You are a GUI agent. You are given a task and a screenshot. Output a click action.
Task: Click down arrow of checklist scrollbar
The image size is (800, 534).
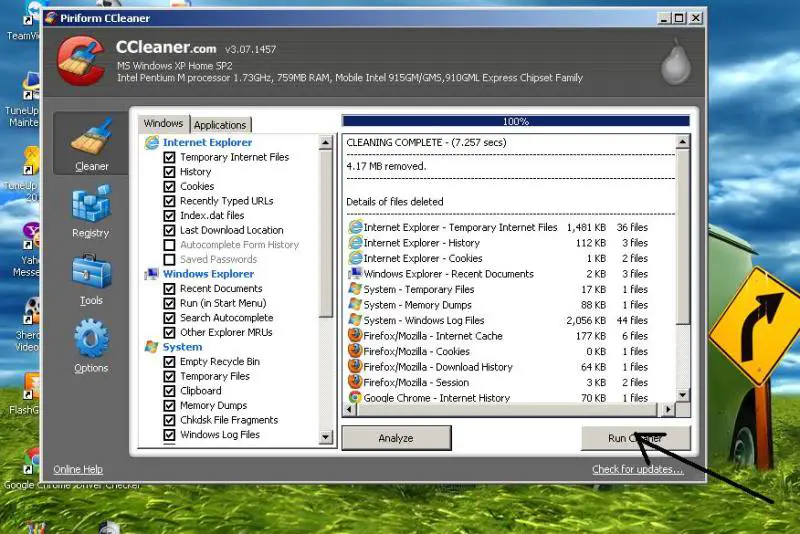(x=325, y=437)
